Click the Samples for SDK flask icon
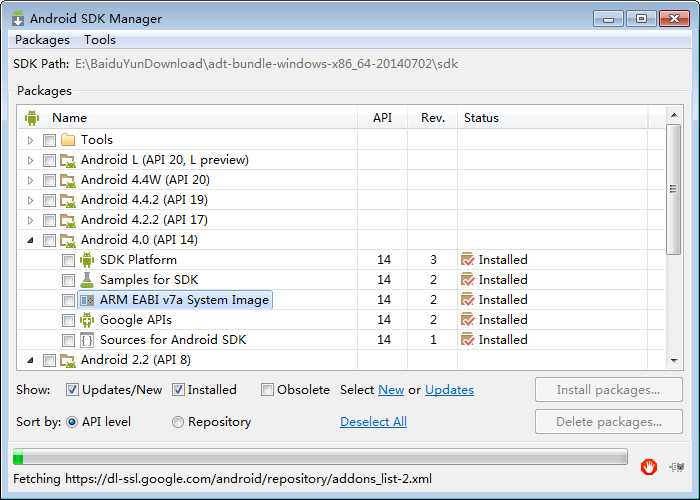This screenshot has width=700, height=500. point(87,280)
